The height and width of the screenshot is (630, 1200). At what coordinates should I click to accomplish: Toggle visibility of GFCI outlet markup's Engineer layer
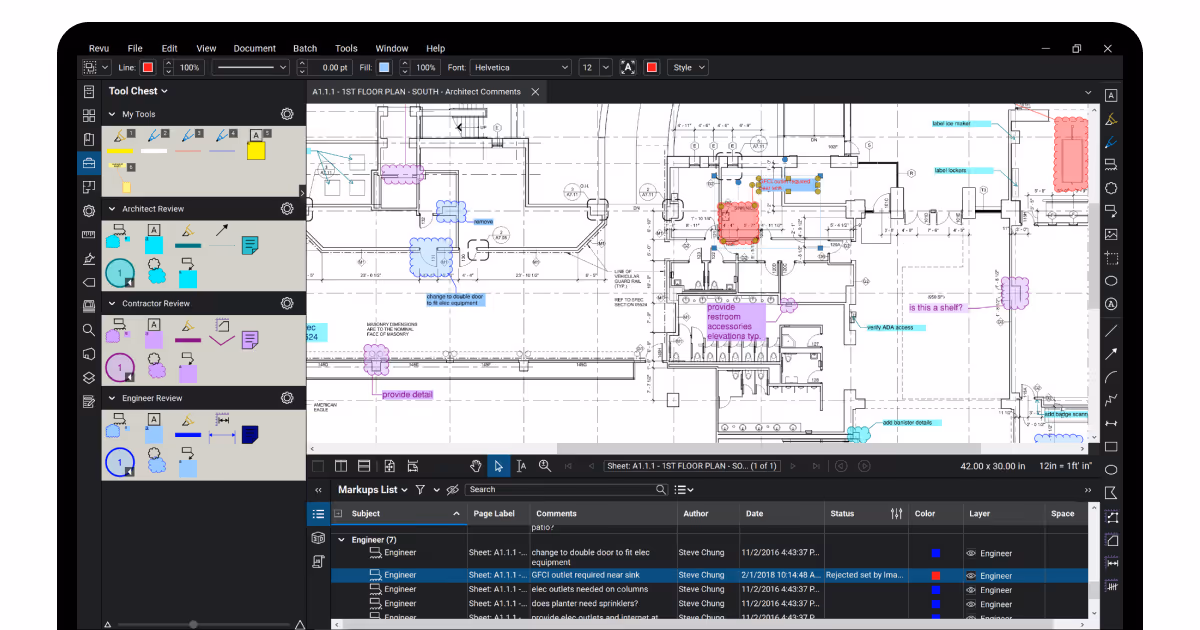(971, 576)
